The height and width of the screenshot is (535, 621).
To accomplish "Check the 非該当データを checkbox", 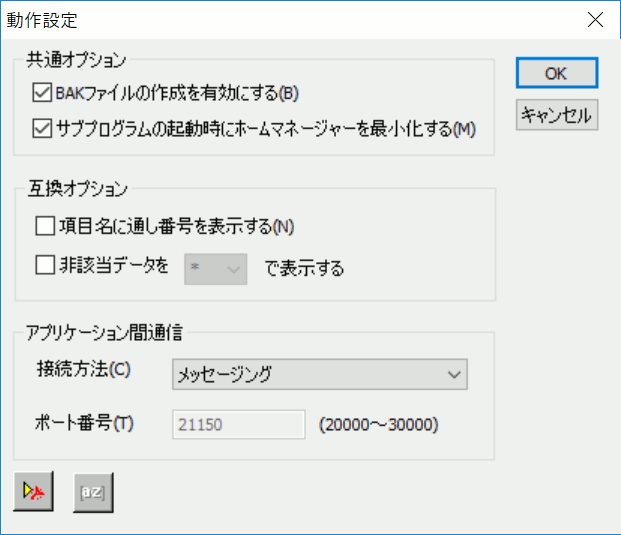I will click(45, 265).
